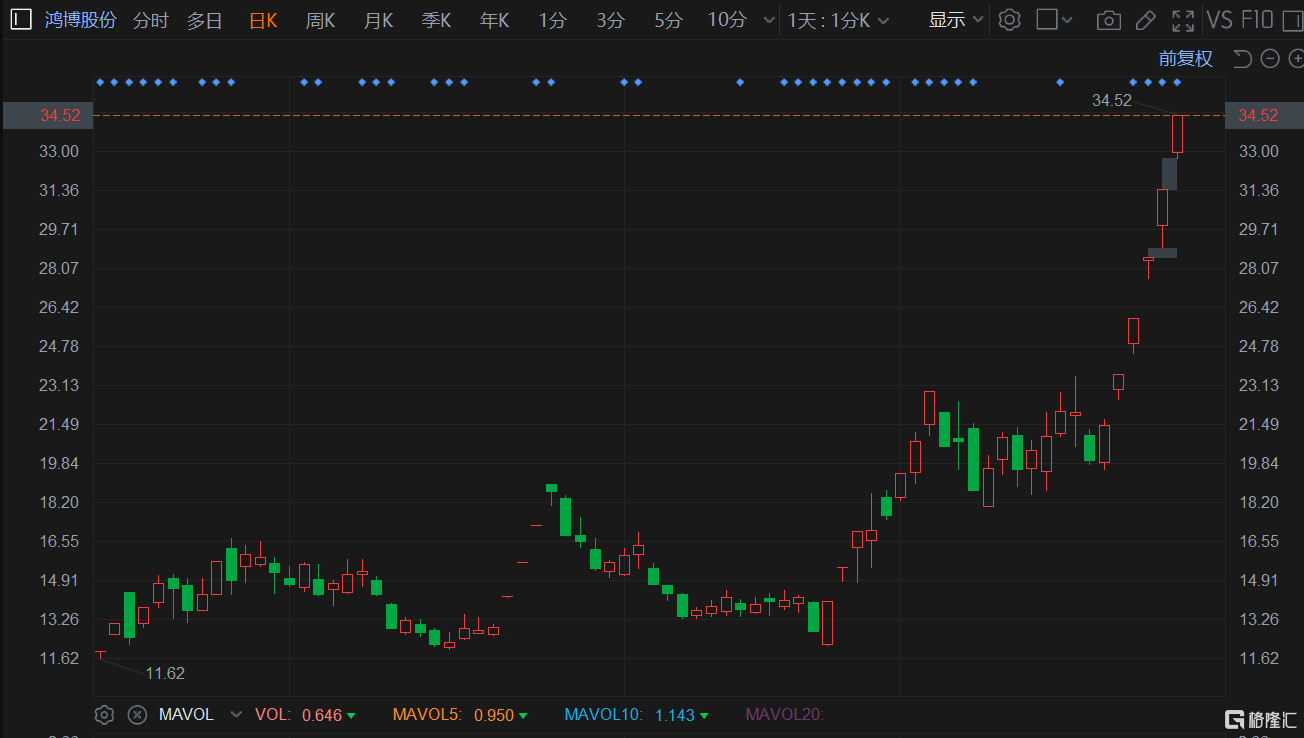This screenshot has width=1304, height=738.
Task: Take a chart screenshot with camera icon
Action: (x=1108, y=20)
